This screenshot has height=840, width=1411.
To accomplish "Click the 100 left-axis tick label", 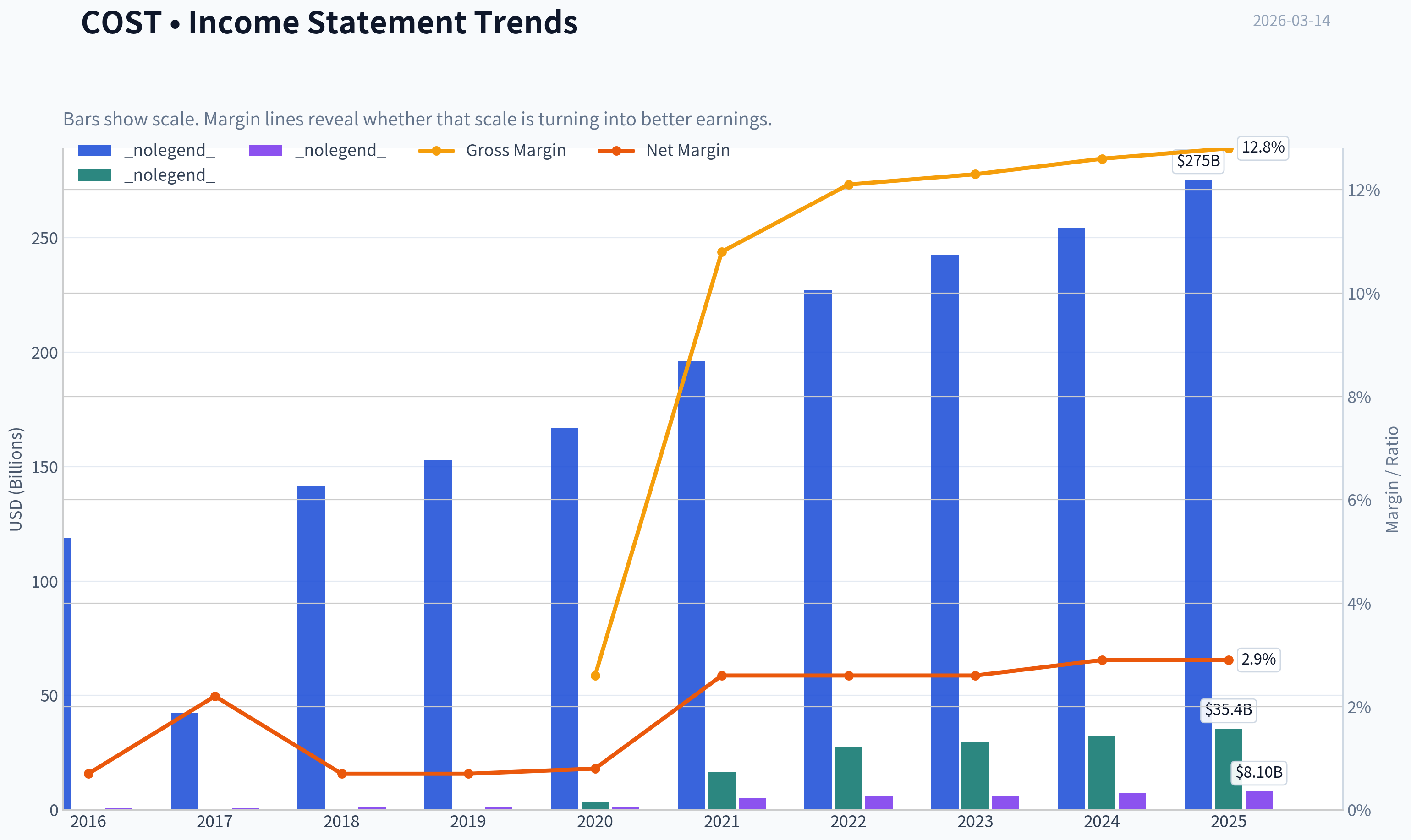I will (x=45, y=582).
